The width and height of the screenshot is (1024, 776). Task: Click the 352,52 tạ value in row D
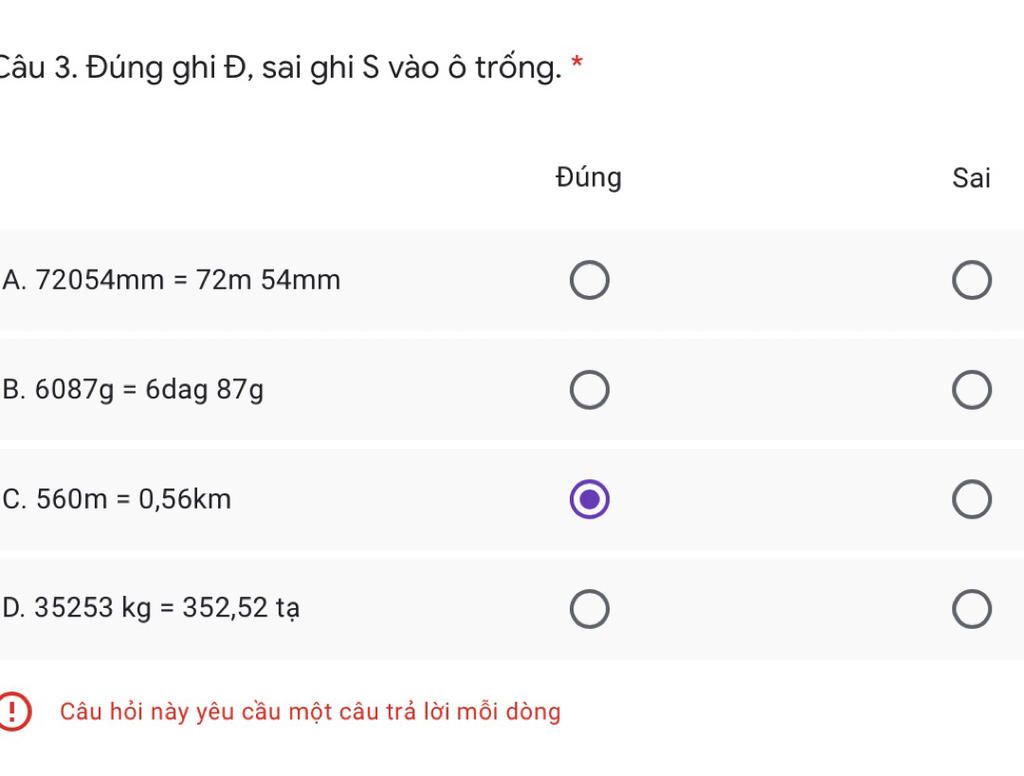coord(241,608)
